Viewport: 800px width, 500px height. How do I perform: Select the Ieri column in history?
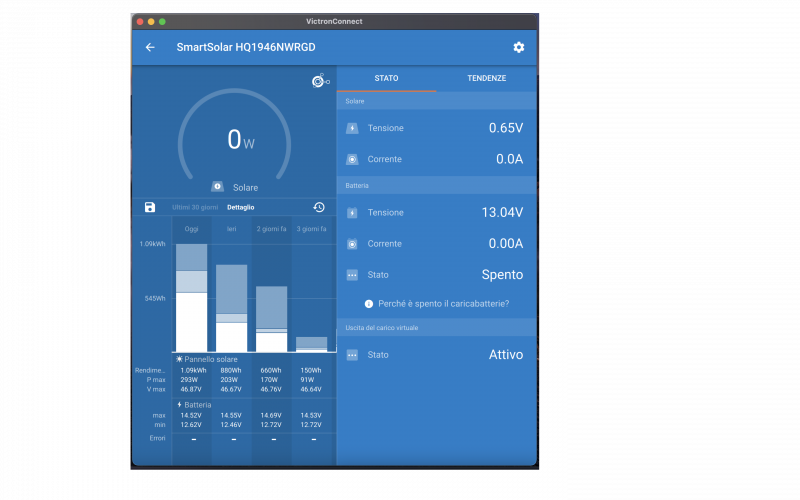(x=231, y=308)
